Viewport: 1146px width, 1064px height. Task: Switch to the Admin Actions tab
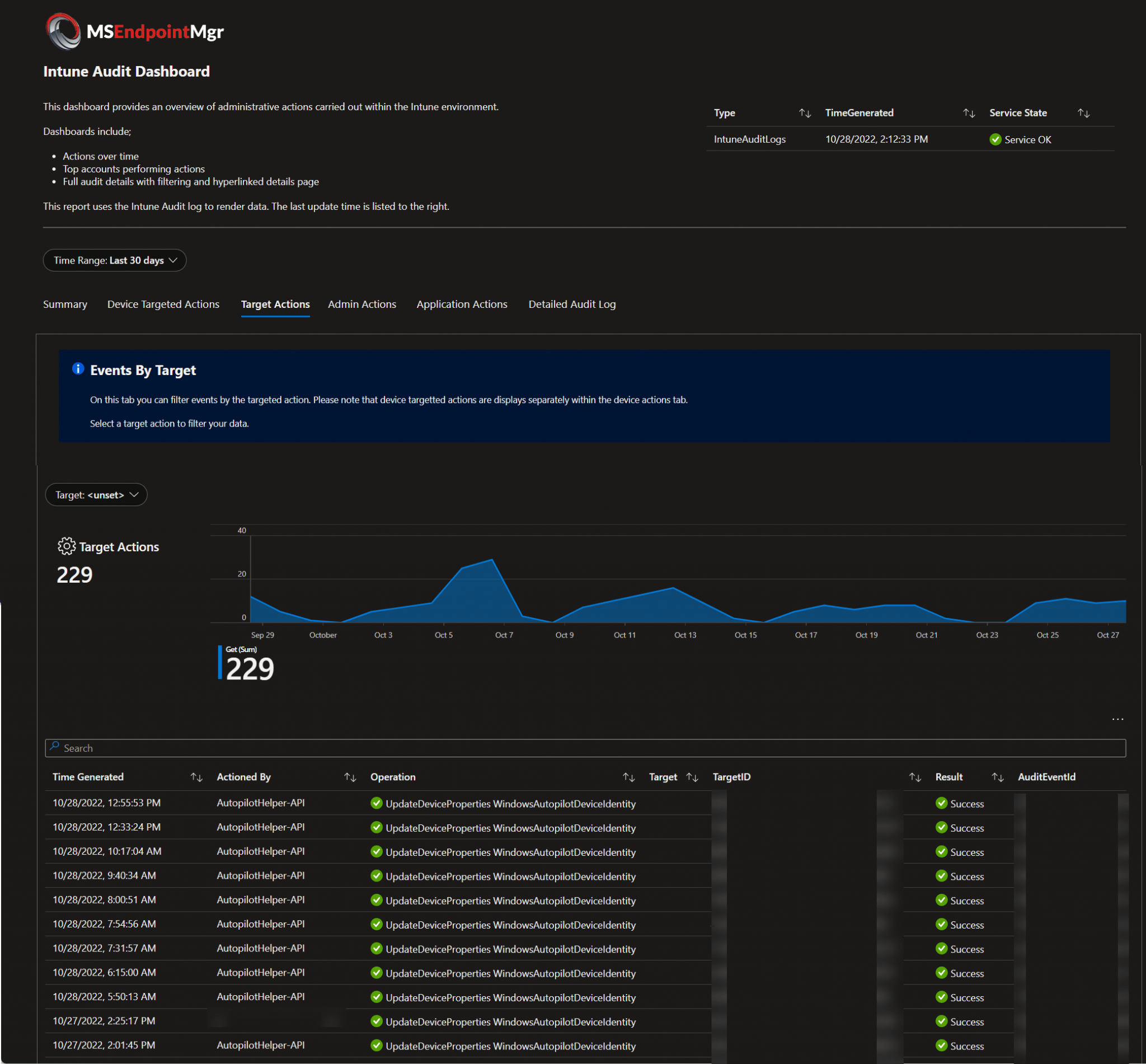point(361,304)
